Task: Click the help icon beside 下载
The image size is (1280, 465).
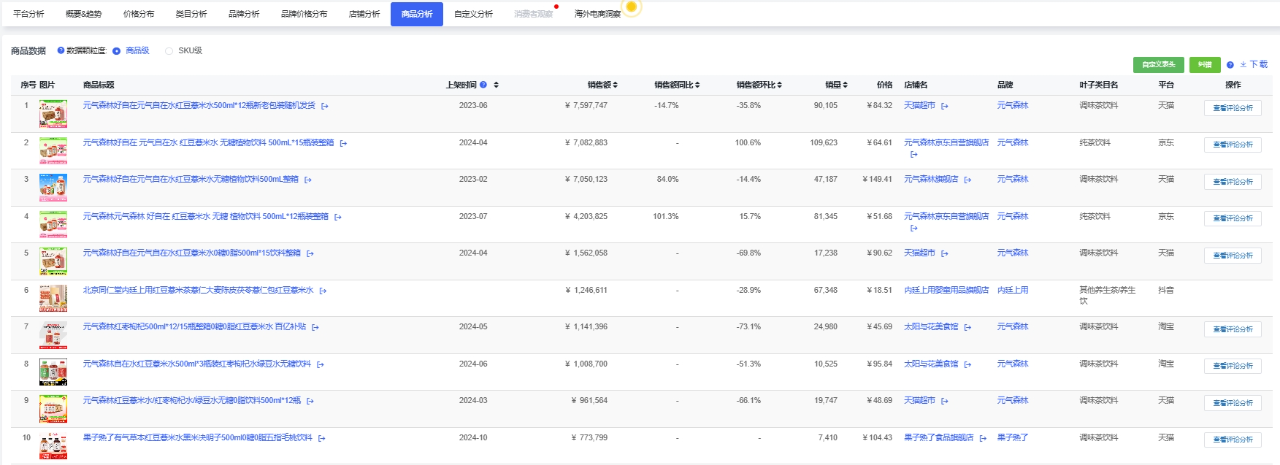Action: pyautogui.click(x=1230, y=64)
